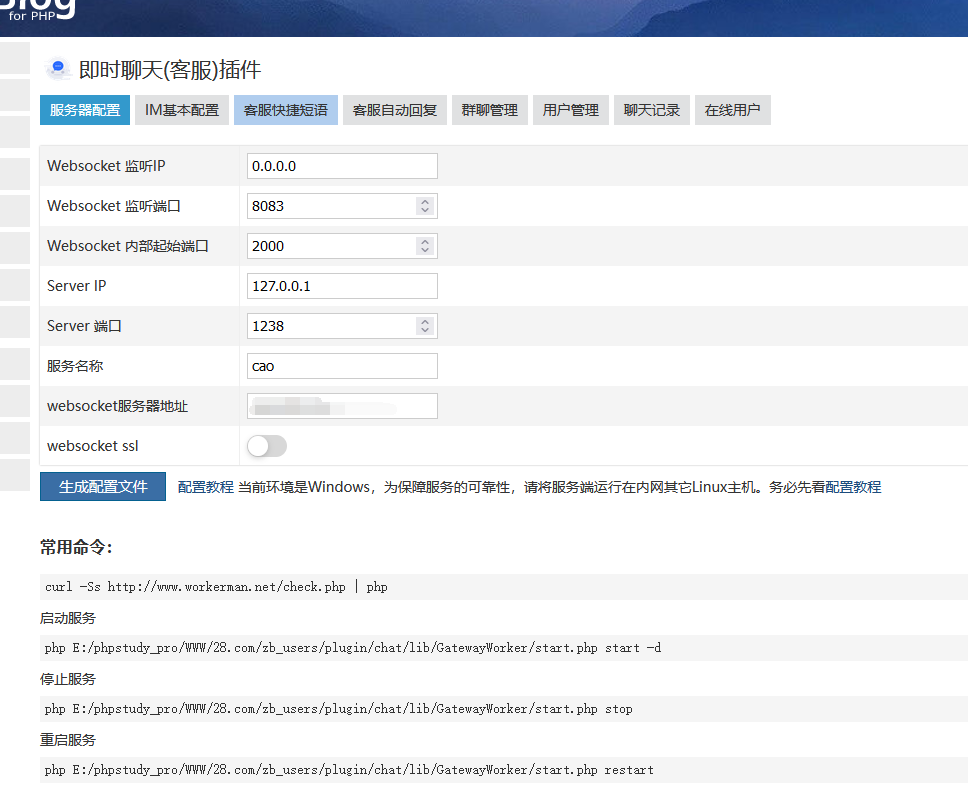Image resolution: width=968 pixels, height=786 pixels.
Task: Click the websocket服务器地址 input field
Action: pyautogui.click(x=342, y=406)
